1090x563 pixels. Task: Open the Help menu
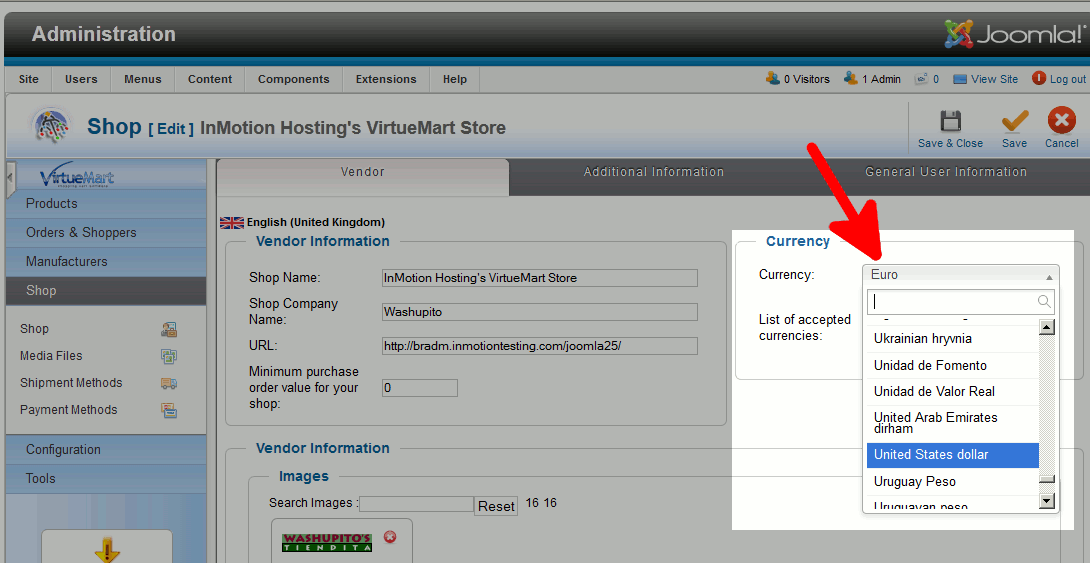(x=455, y=79)
